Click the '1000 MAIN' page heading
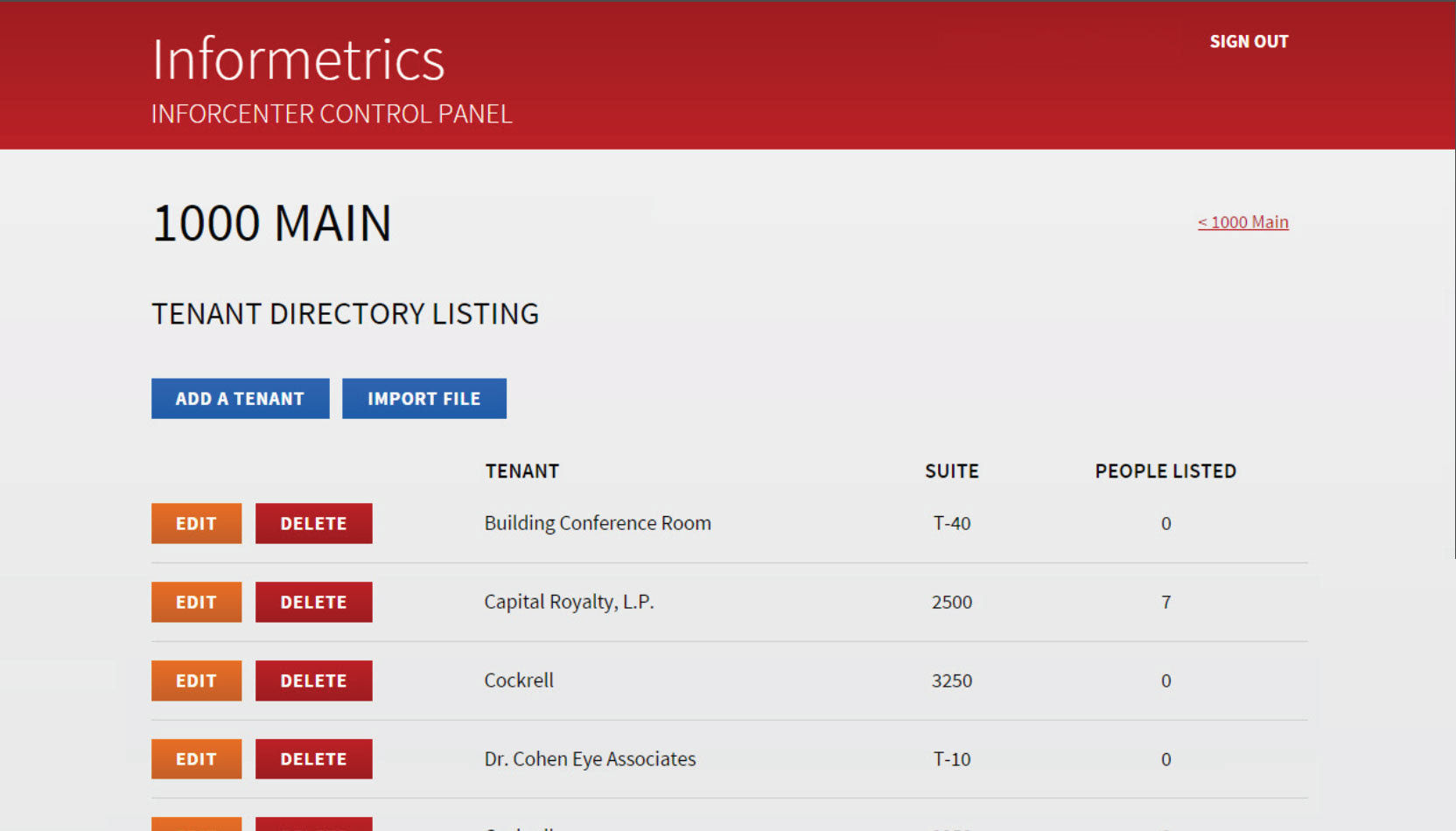The image size is (1456, 831). point(271,223)
